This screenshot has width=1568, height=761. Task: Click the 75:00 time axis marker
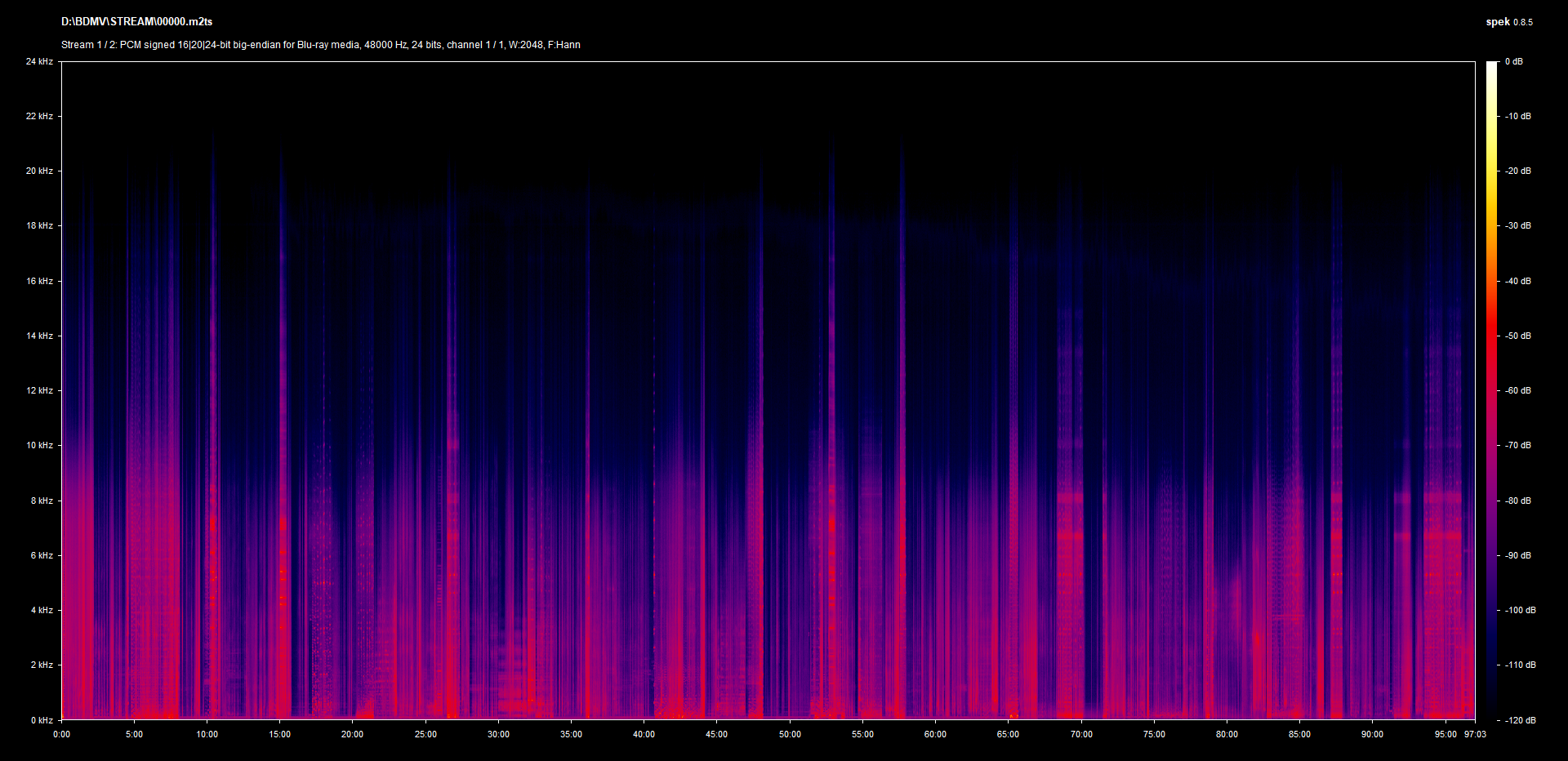pyautogui.click(x=1154, y=734)
